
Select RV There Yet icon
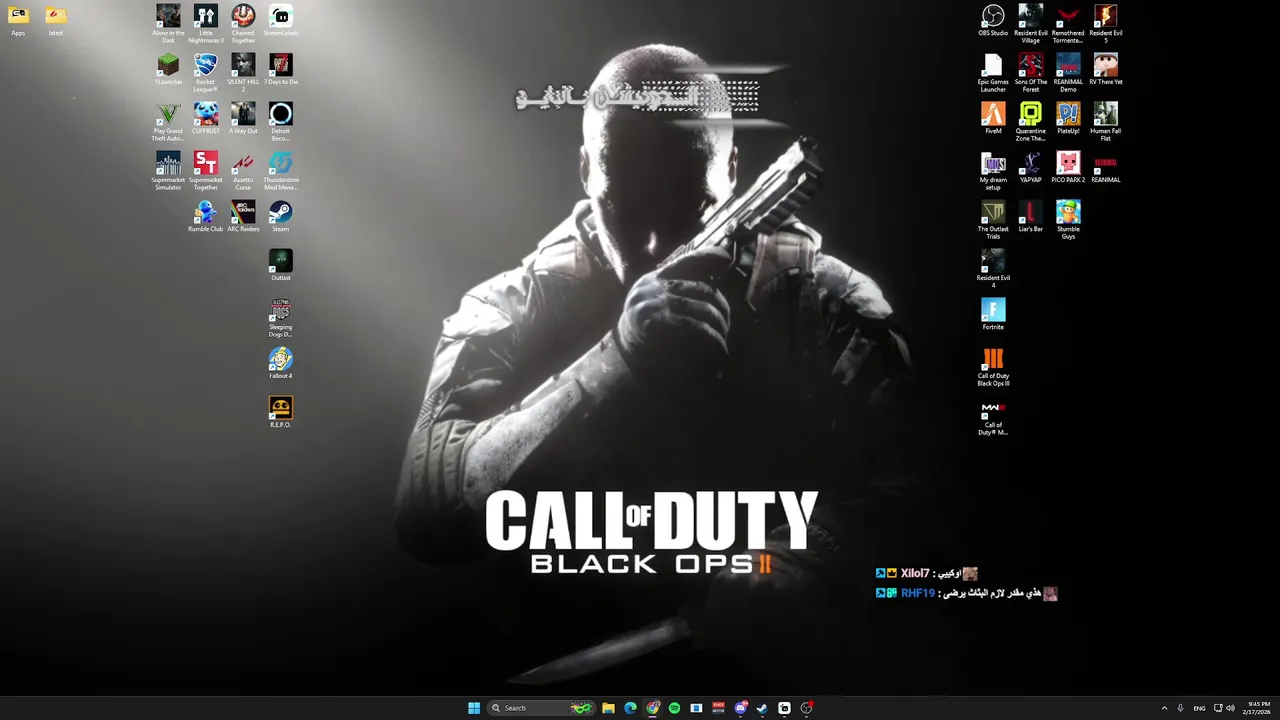(x=1106, y=70)
